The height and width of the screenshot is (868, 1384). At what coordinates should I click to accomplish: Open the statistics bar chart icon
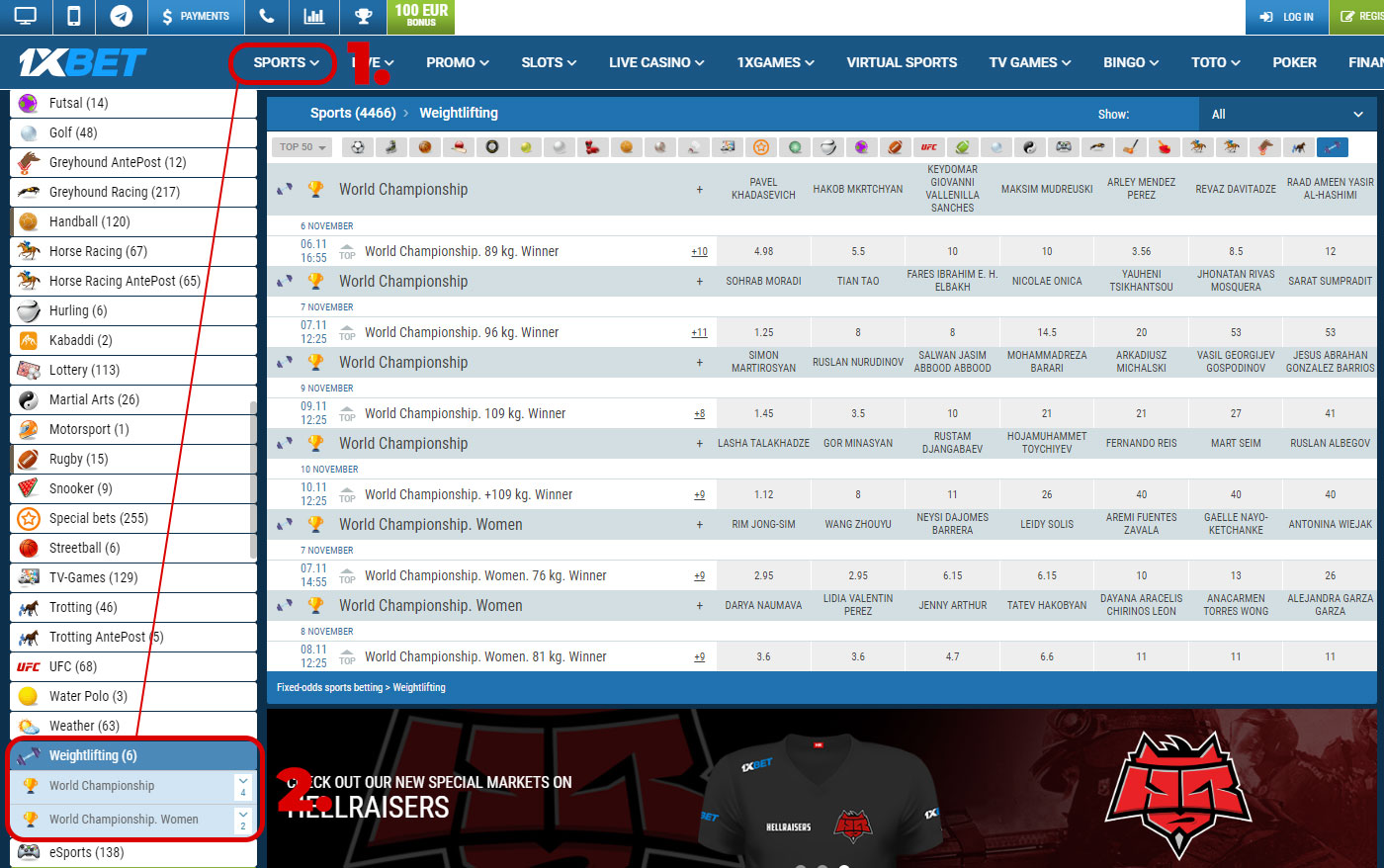[x=314, y=16]
